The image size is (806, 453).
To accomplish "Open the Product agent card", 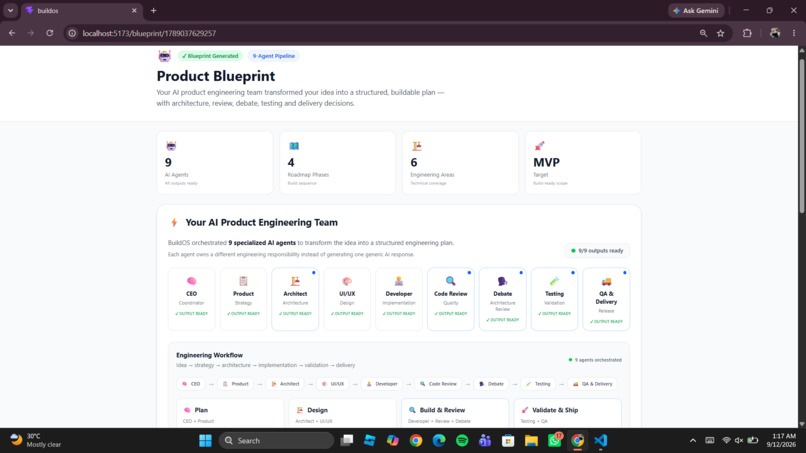I will 243,299.
